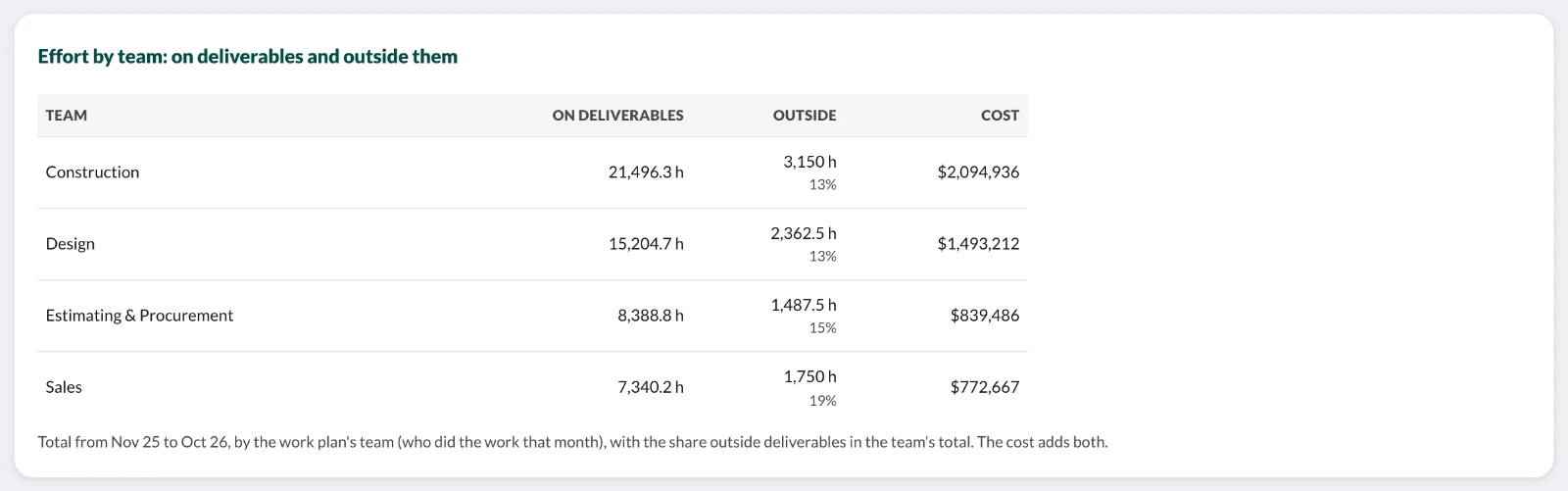Click the 1,750 h outside value
Viewport: 1568px width, 491px height.
point(809,376)
